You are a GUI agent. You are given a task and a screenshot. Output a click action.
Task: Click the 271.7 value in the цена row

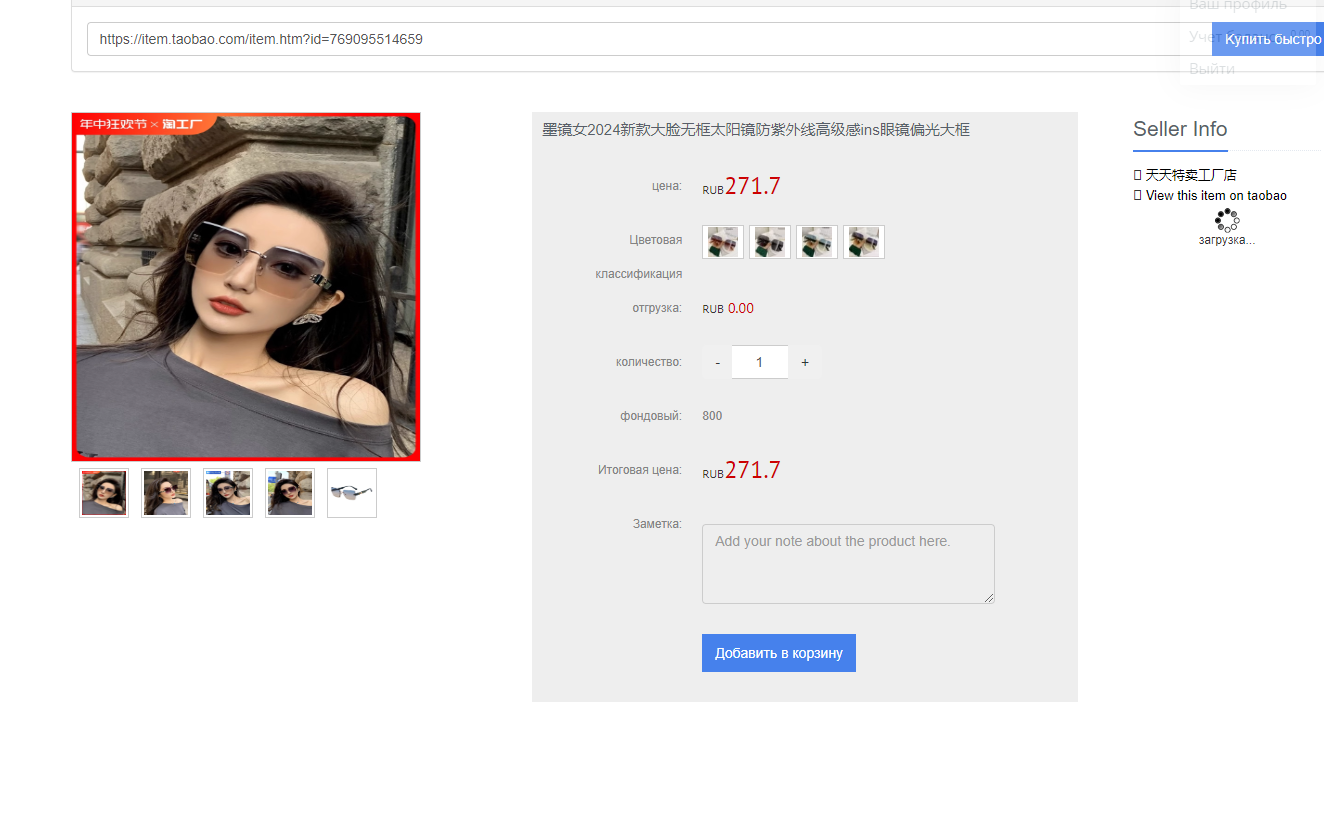point(753,186)
